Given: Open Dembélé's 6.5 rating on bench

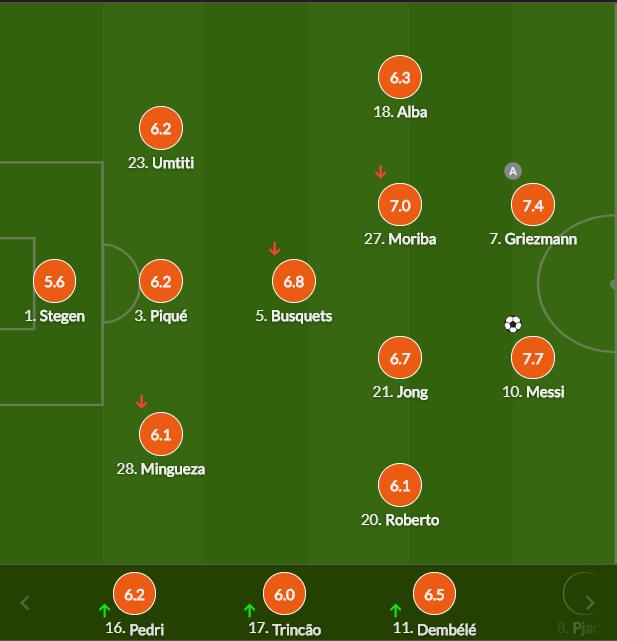Looking at the screenshot, I should 433,594.
